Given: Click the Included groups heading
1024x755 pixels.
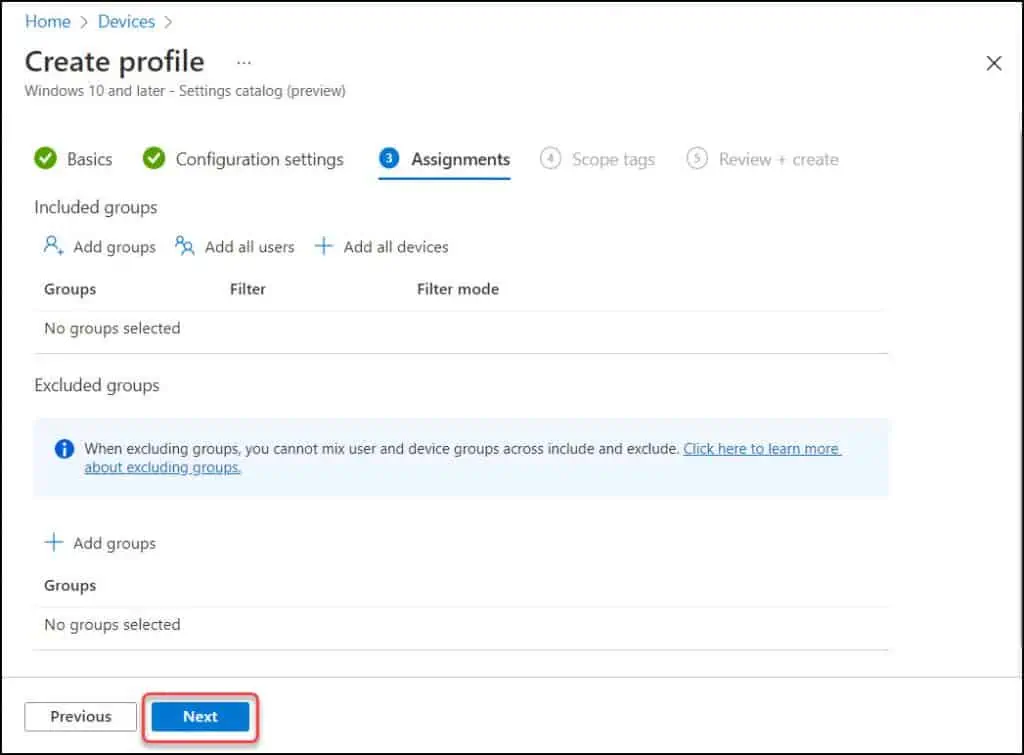Looking at the screenshot, I should point(96,207).
